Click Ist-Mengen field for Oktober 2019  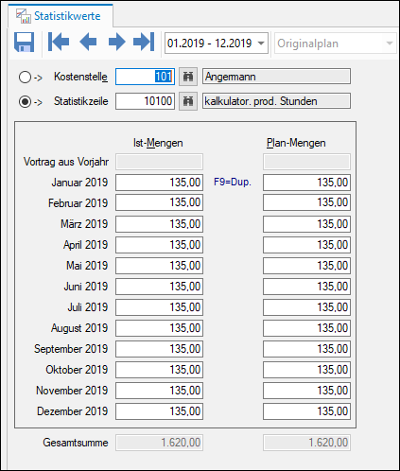159,370
